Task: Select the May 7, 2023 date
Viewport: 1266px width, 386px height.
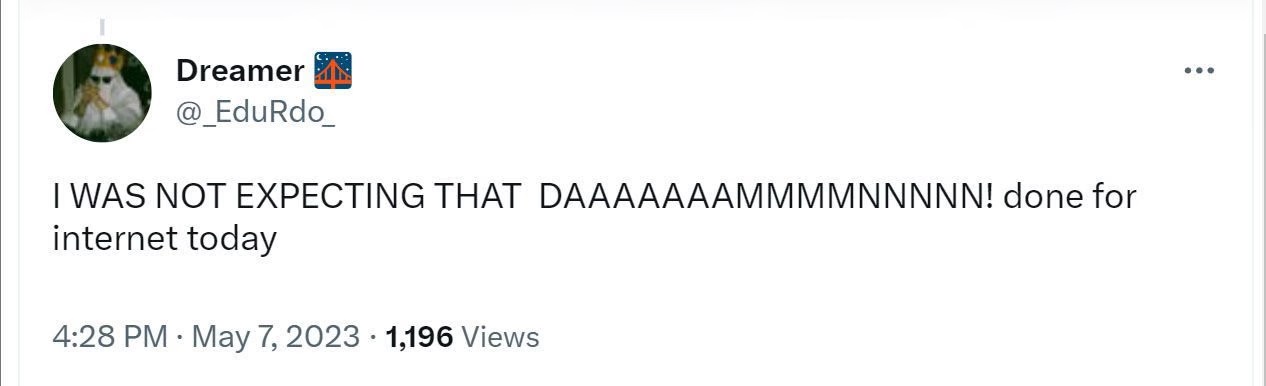Action: click(275, 337)
